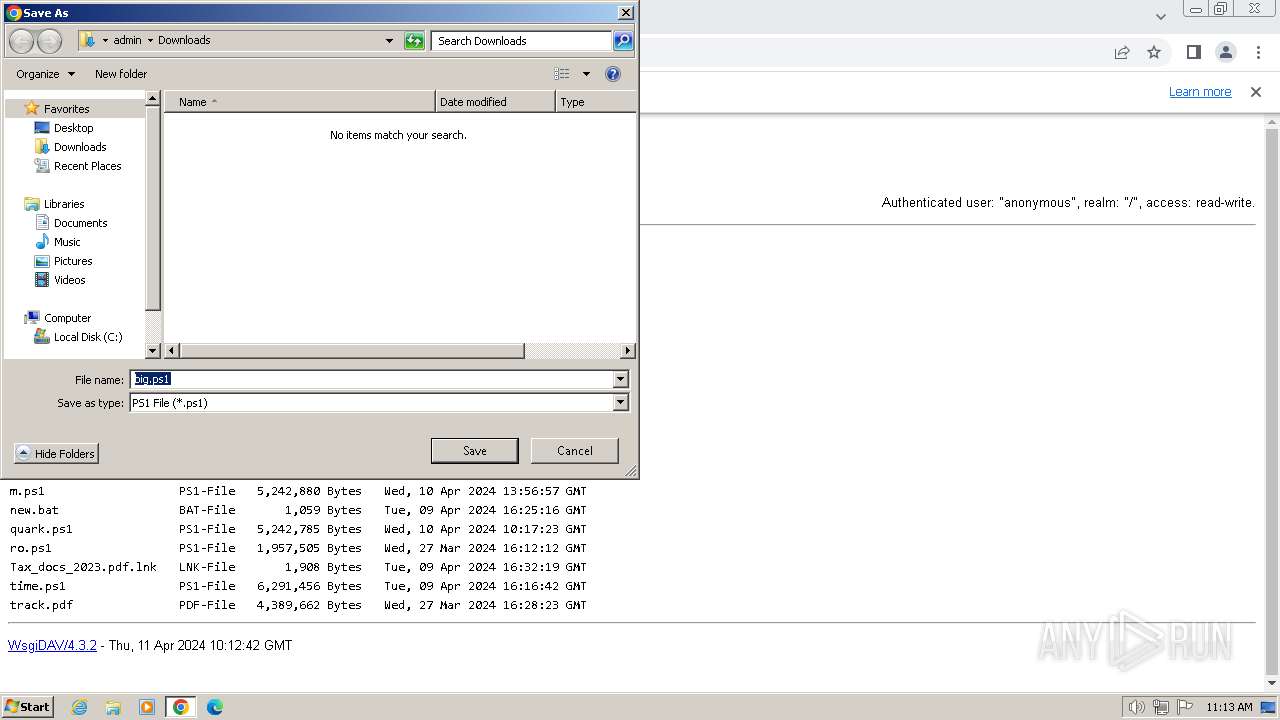Click the Back navigation arrow in Save As
Screen dimensions: 1280x720
22,41
